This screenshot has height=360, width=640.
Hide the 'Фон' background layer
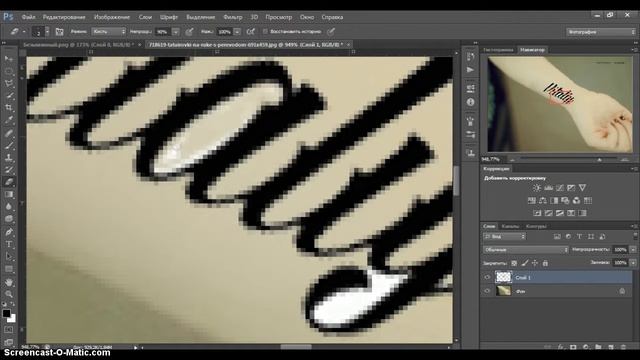(487, 291)
